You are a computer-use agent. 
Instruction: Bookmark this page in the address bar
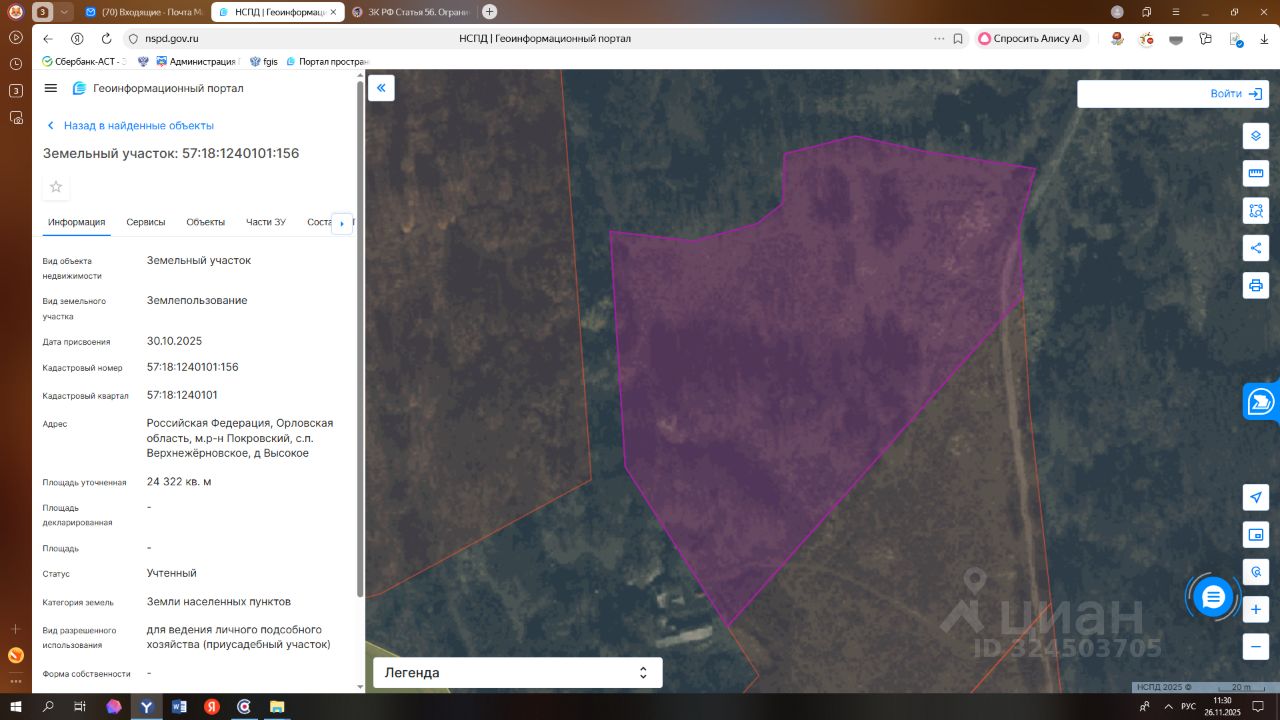[x=958, y=39]
